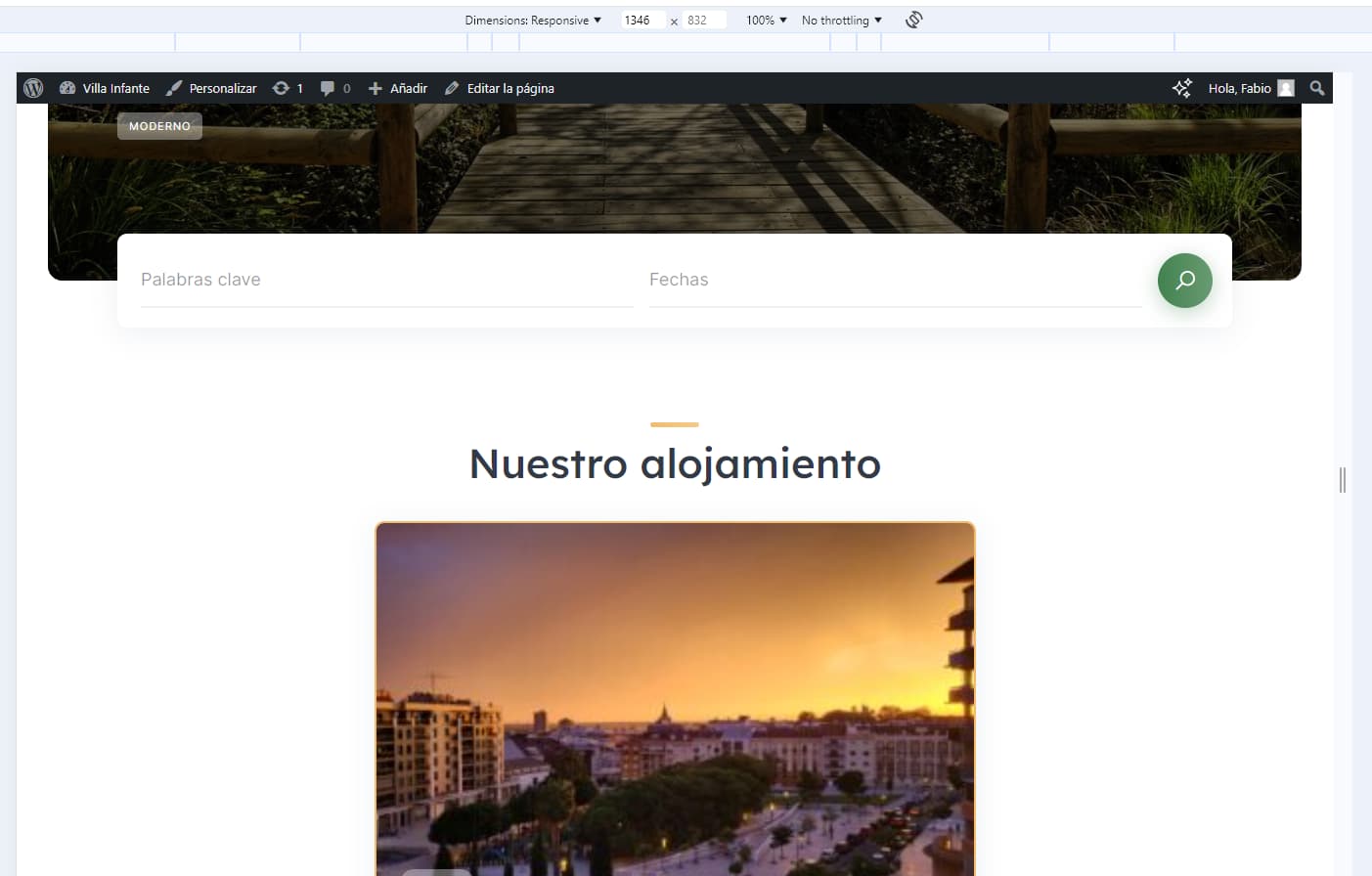Click the WordPress logo icon
This screenshot has height=876, width=1372.
pyautogui.click(x=33, y=88)
